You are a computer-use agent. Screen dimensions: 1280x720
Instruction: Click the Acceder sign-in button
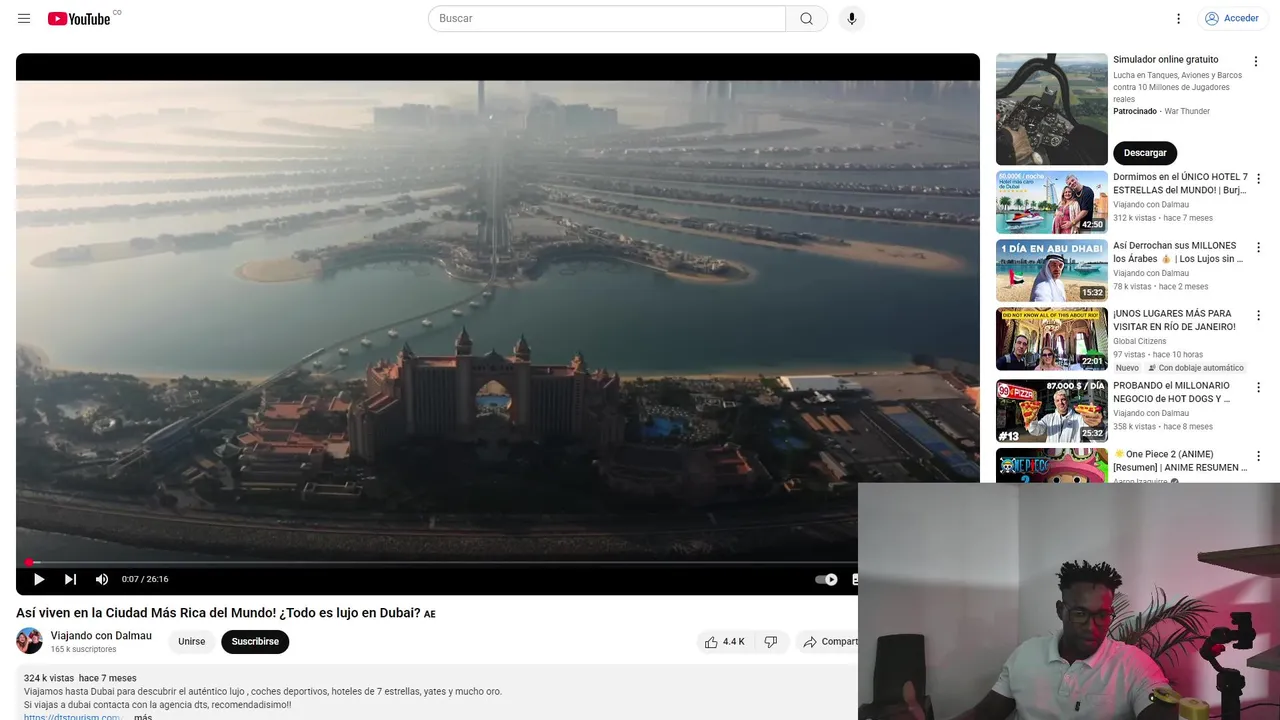1231,18
